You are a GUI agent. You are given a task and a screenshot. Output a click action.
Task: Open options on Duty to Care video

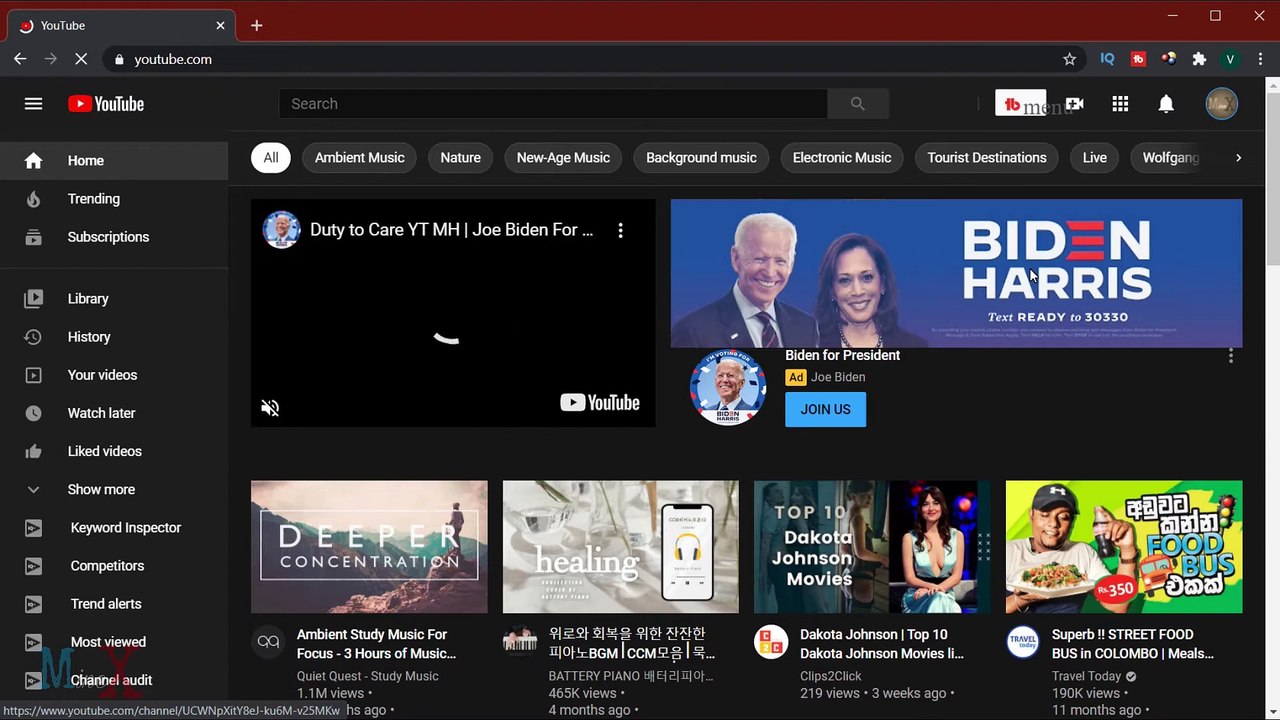620,230
